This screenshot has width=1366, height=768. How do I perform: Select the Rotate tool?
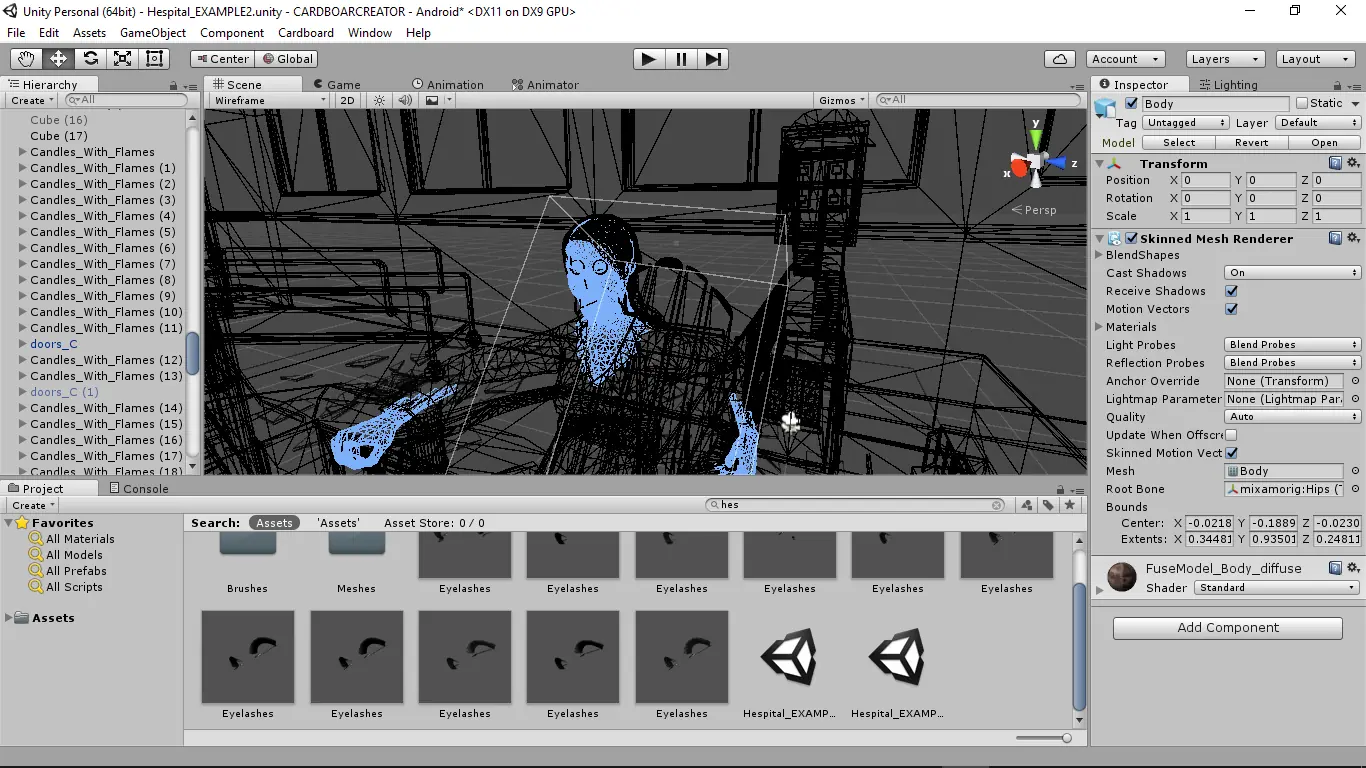pyautogui.click(x=91, y=59)
